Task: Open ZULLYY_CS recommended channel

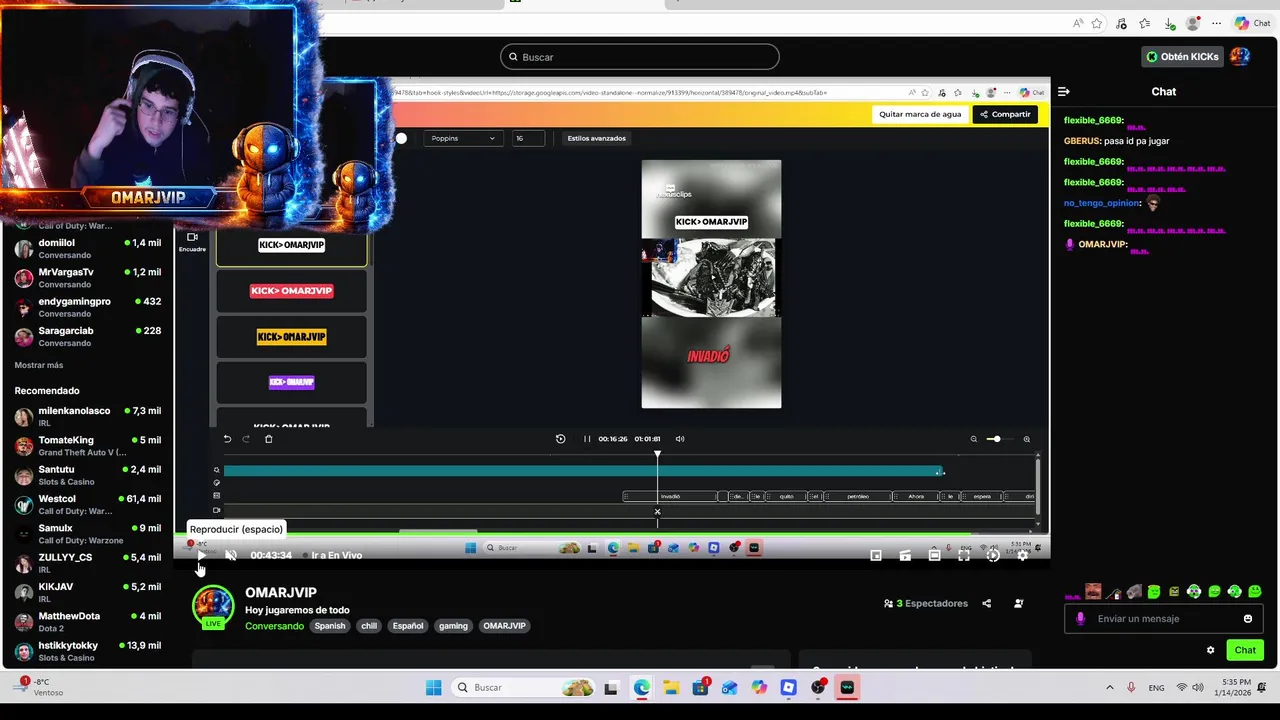Action: (88, 563)
